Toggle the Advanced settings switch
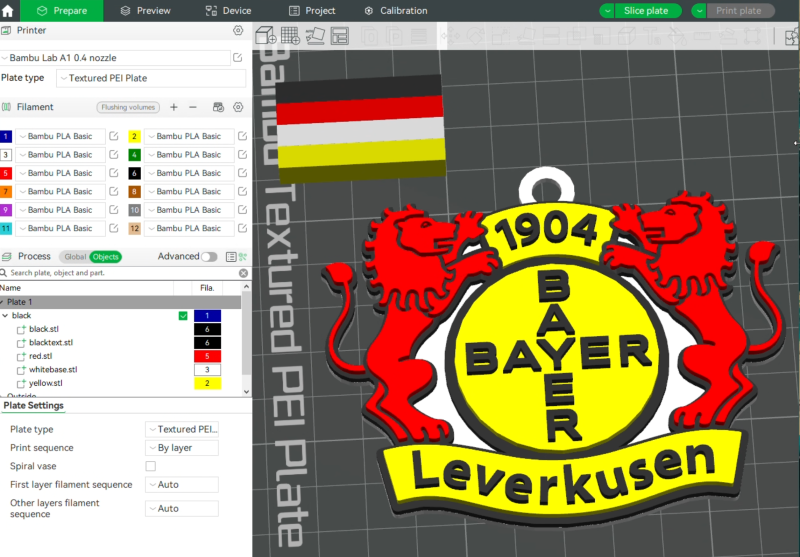Viewport: 800px width, 557px height. click(x=209, y=257)
